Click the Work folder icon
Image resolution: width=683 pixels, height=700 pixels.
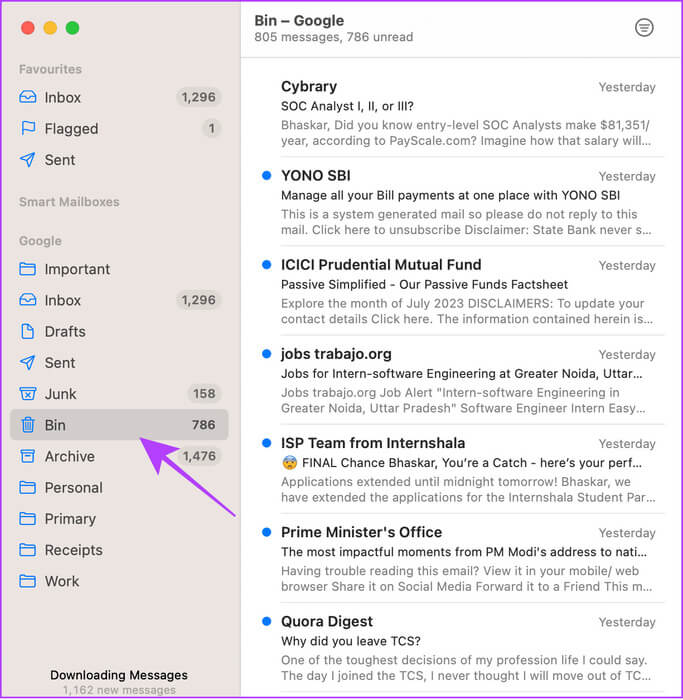pos(28,581)
